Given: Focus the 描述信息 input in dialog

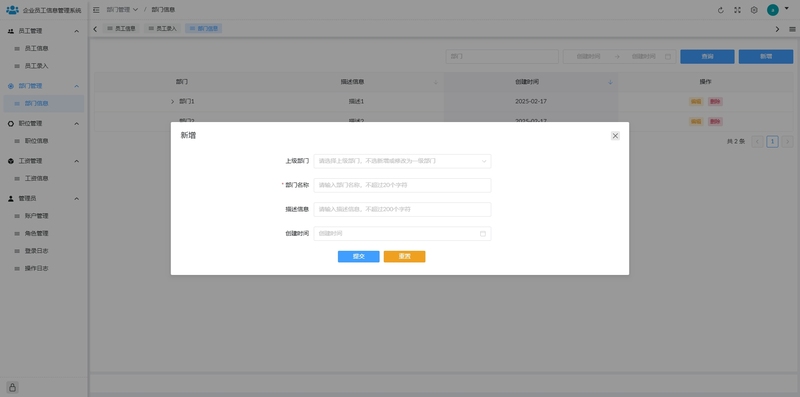Looking at the screenshot, I should coord(403,210).
